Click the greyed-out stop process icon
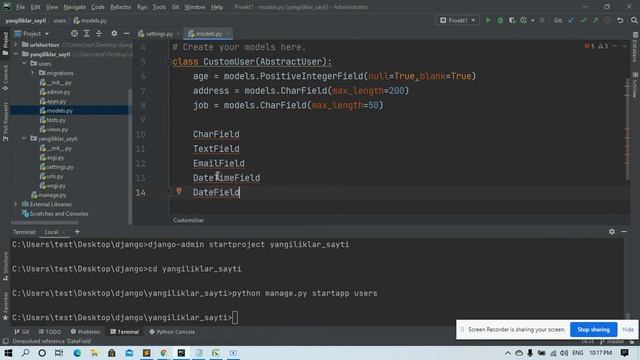Viewport: 640px width, 360px height. (x=542, y=20)
